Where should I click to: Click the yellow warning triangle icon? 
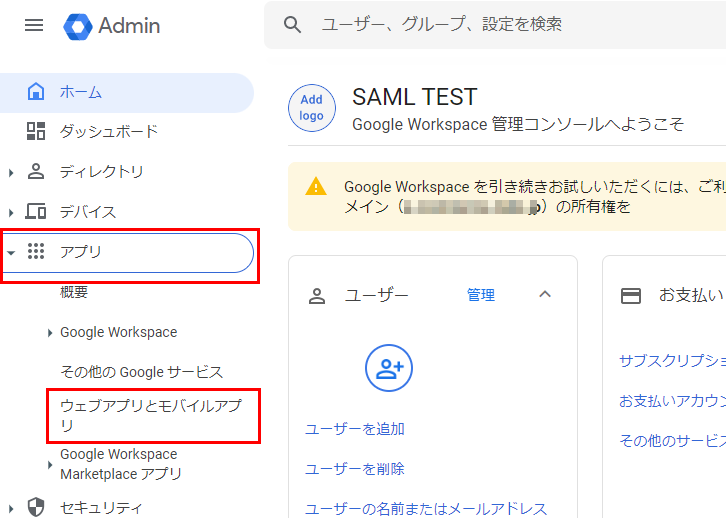click(x=316, y=186)
